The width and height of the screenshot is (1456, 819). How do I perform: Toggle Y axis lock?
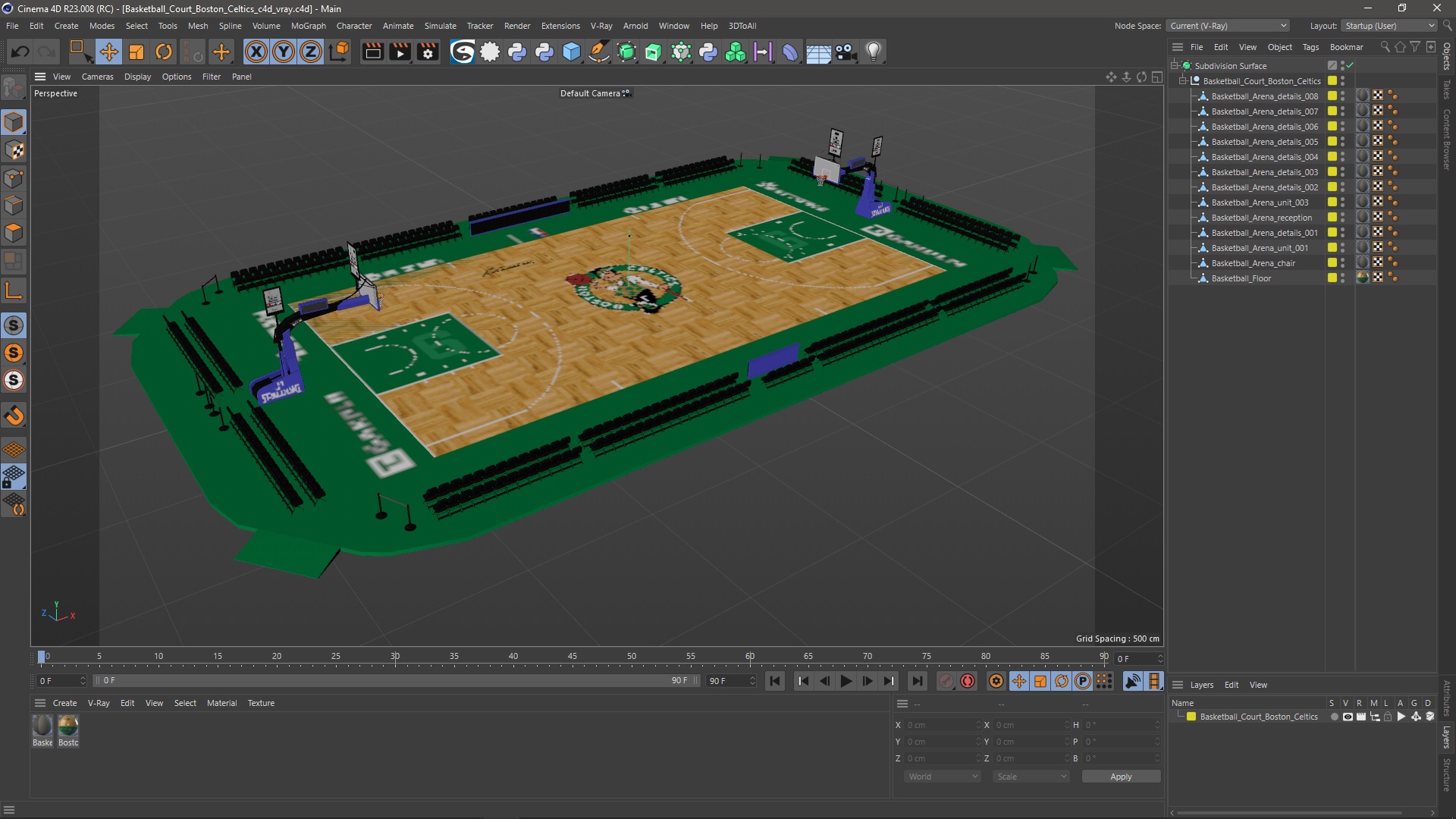point(284,52)
